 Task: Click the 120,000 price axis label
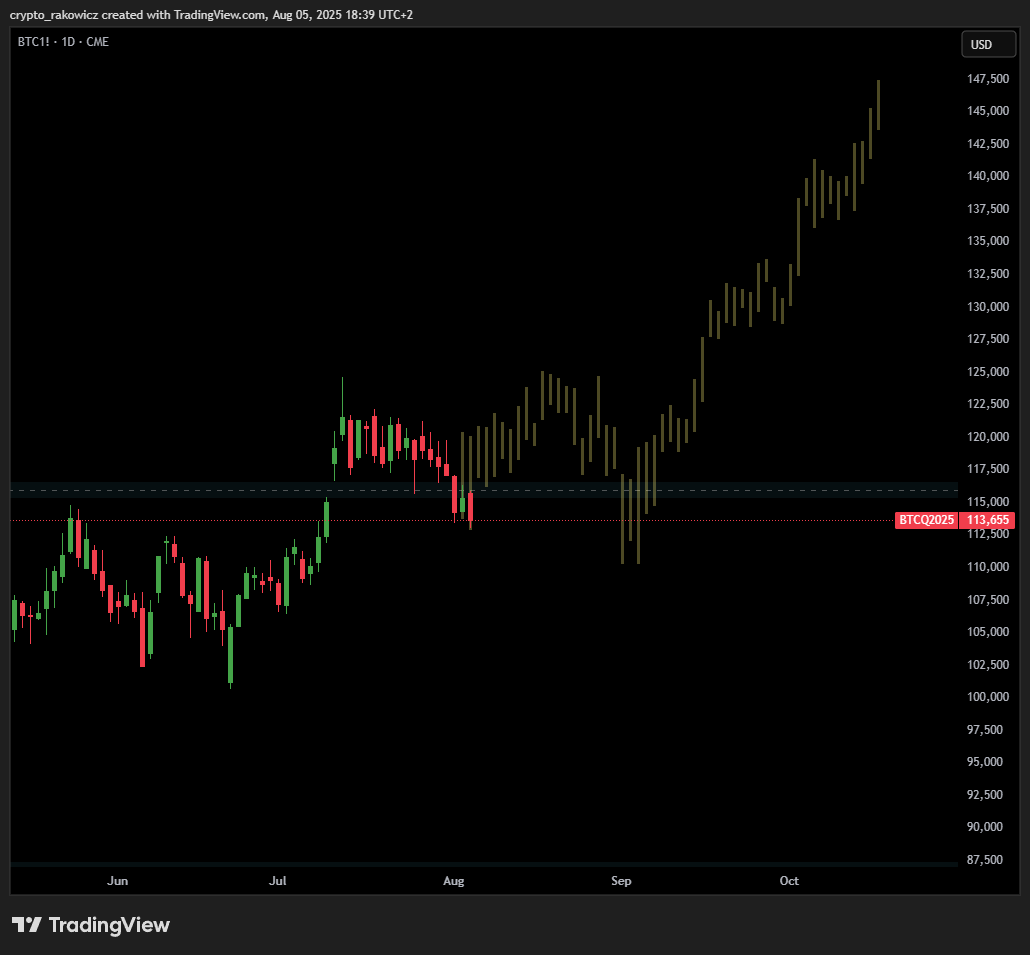[x=988, y=437]
